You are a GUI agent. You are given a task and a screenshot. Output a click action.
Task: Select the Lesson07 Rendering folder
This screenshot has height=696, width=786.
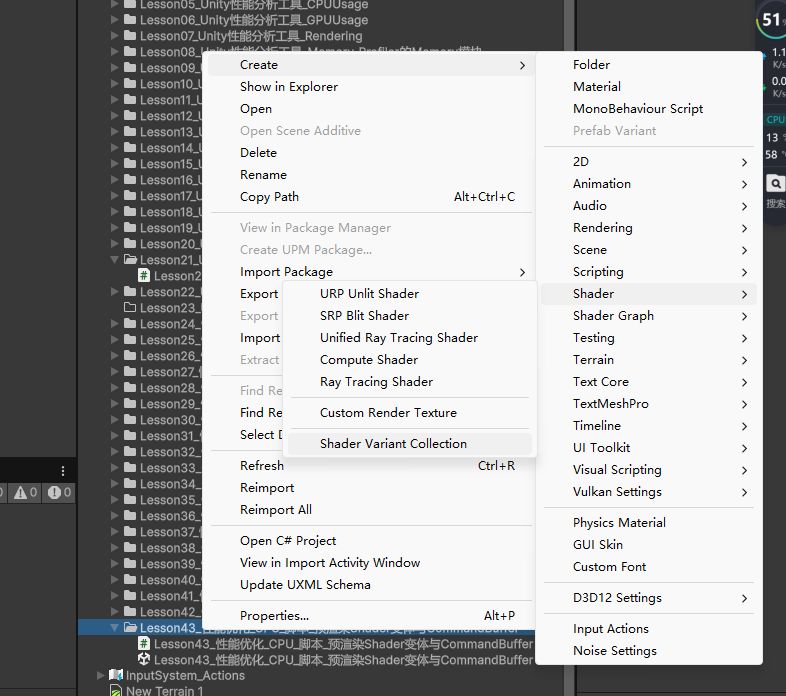(250, 36)
